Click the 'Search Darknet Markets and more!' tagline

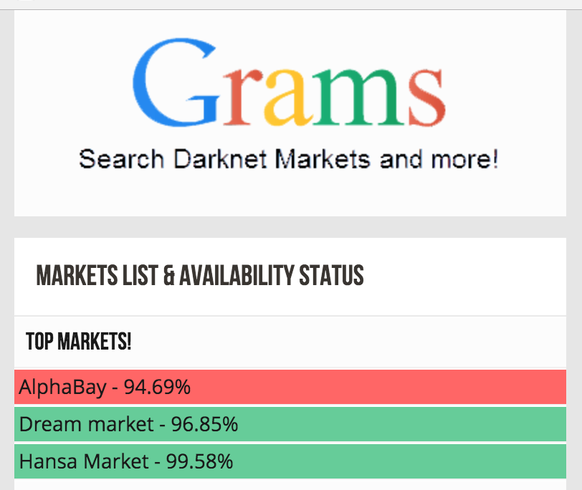(288, 159)
